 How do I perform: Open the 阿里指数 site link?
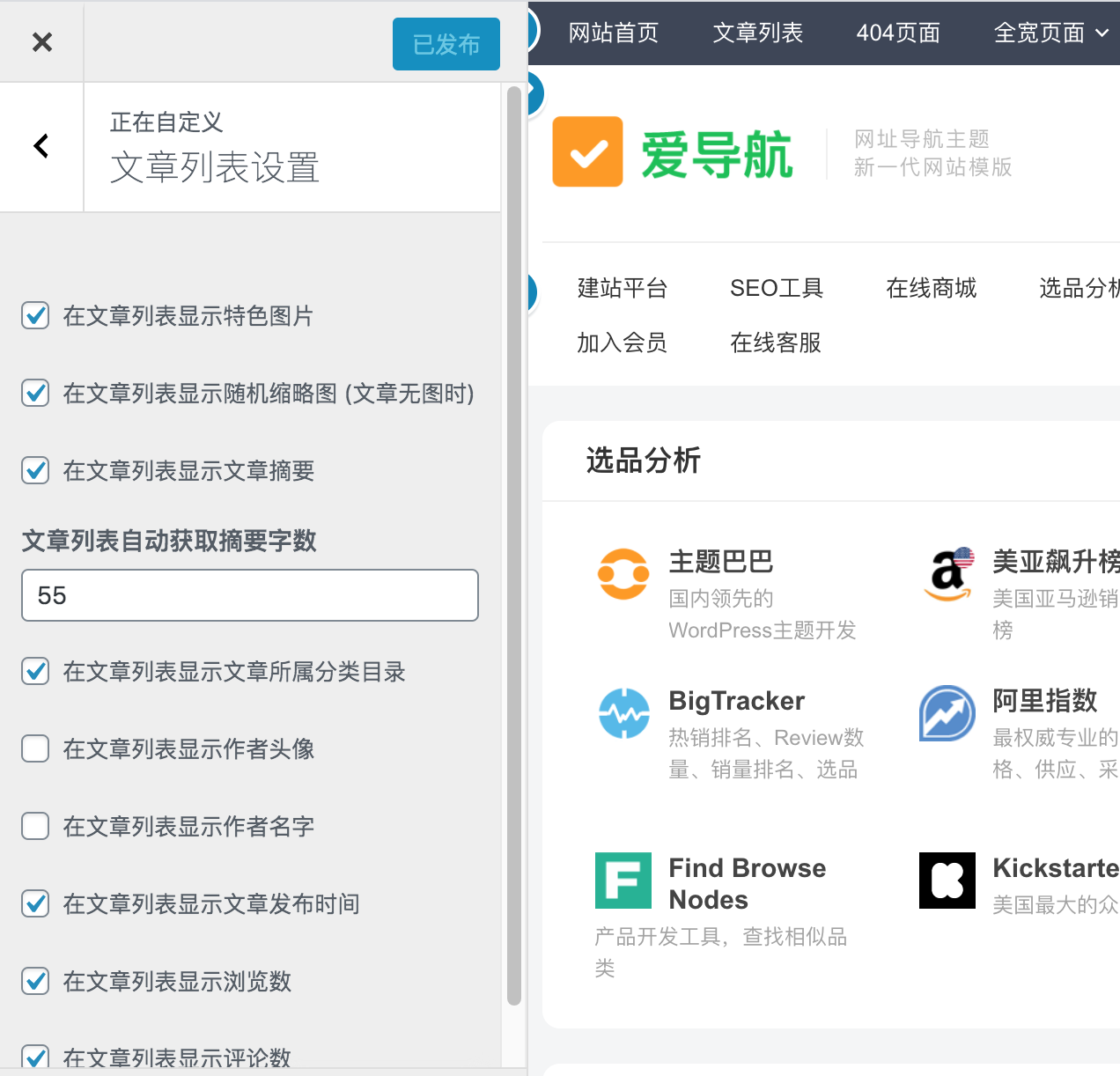1045,701
